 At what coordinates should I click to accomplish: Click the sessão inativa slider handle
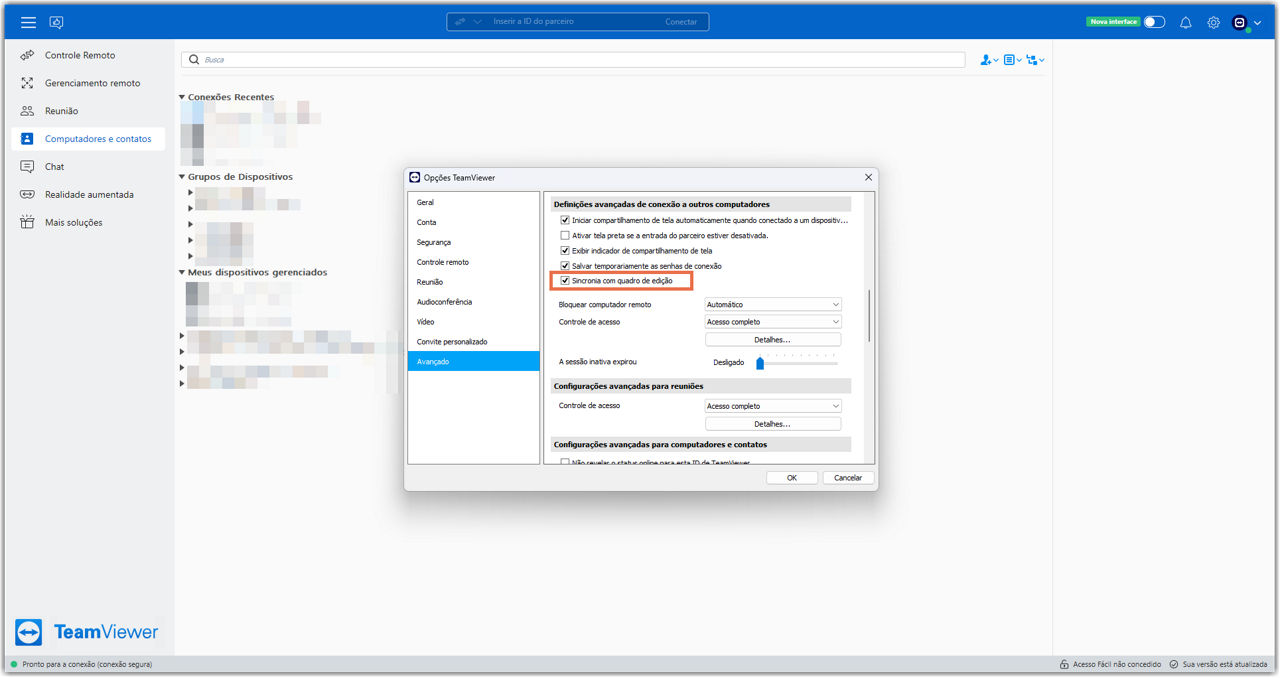(760, 363)
